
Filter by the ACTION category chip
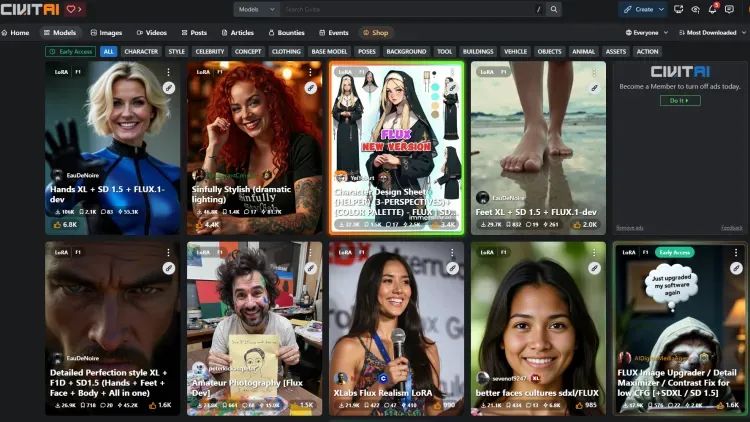click(647, 52)
